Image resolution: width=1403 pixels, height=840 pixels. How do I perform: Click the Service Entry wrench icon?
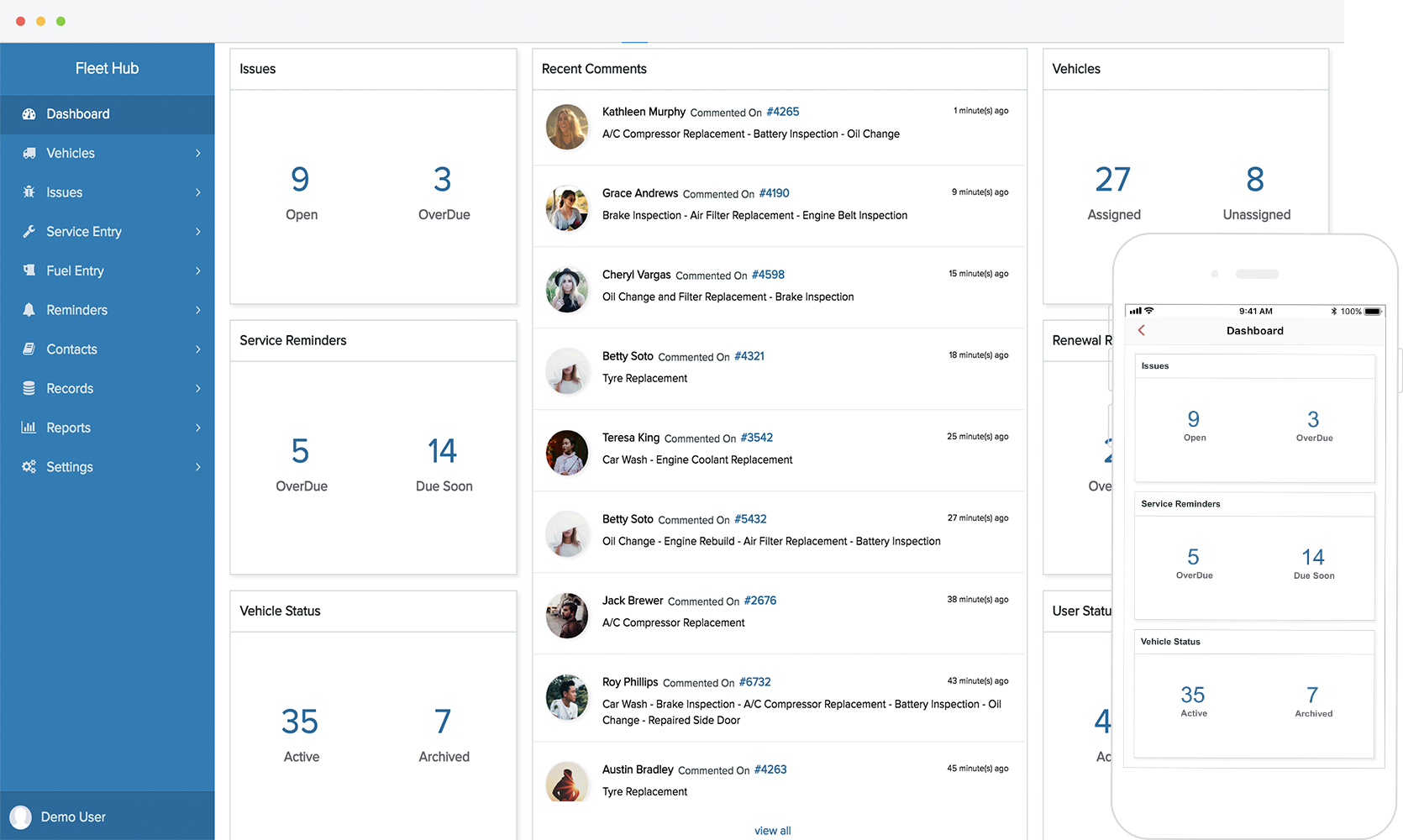click(29, 232)
